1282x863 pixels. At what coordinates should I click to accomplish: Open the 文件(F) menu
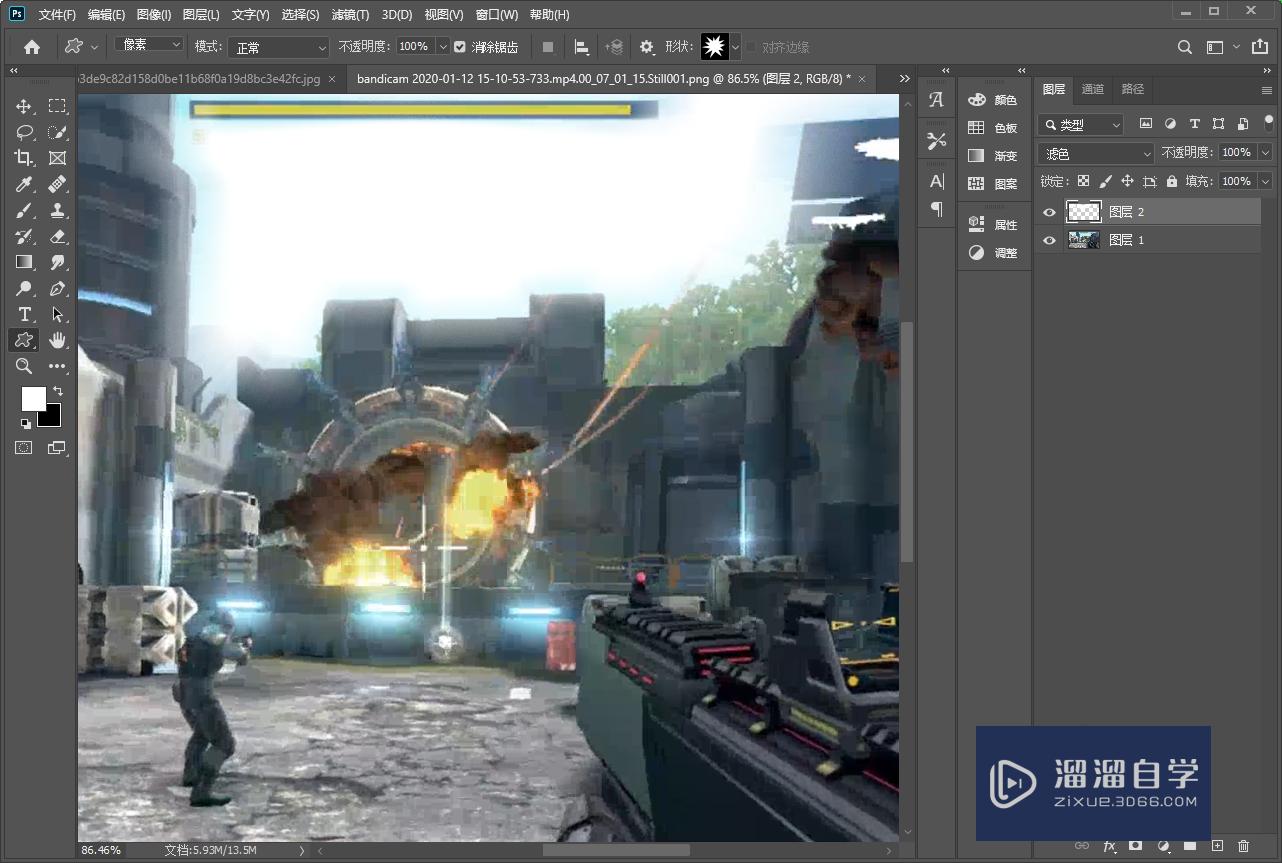coord(57,15)
